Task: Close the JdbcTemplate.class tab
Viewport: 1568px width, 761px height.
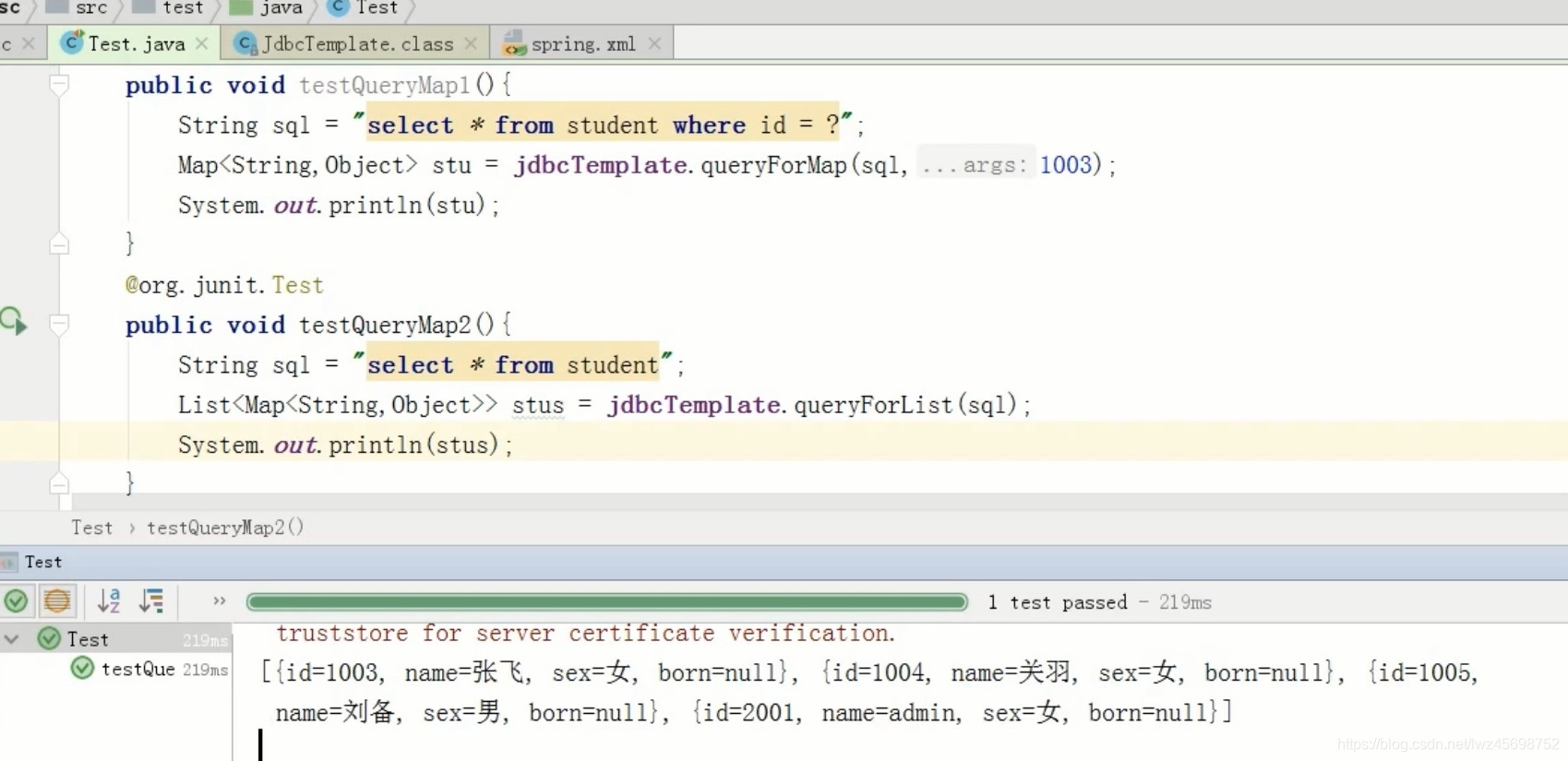Action: (x=471, y=43)
